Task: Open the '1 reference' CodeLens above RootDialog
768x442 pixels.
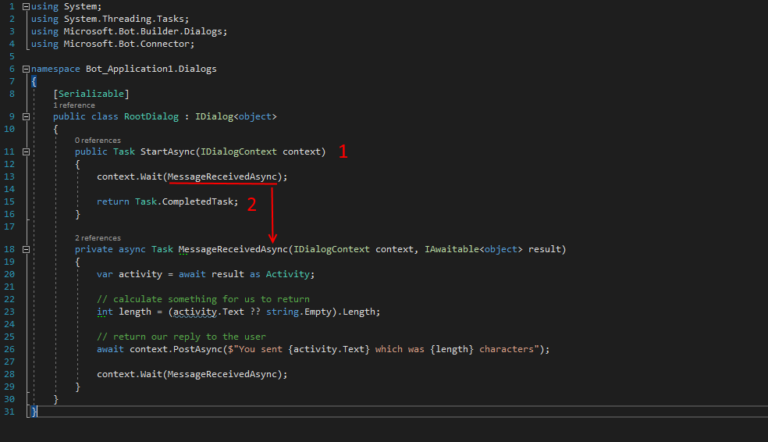Action: pyautogui.click(x=75, y=105)
